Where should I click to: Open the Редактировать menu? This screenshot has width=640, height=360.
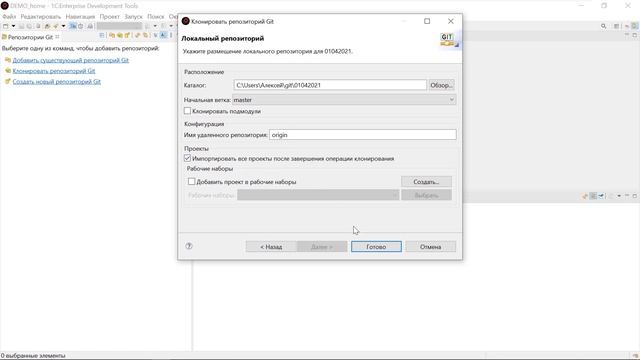(x=40, y=17)
